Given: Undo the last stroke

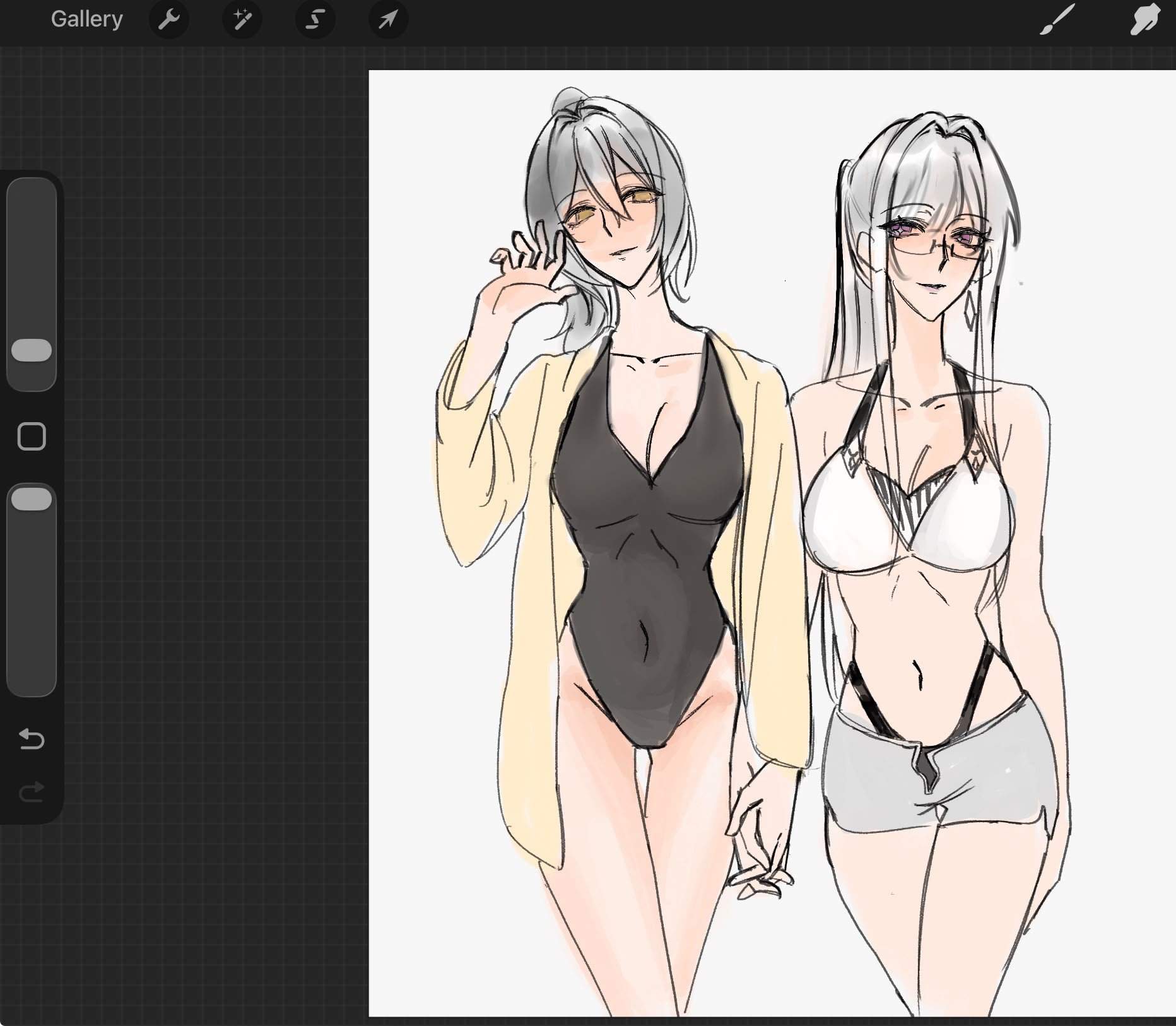Looking at the screenshot, I should (32, 738).
